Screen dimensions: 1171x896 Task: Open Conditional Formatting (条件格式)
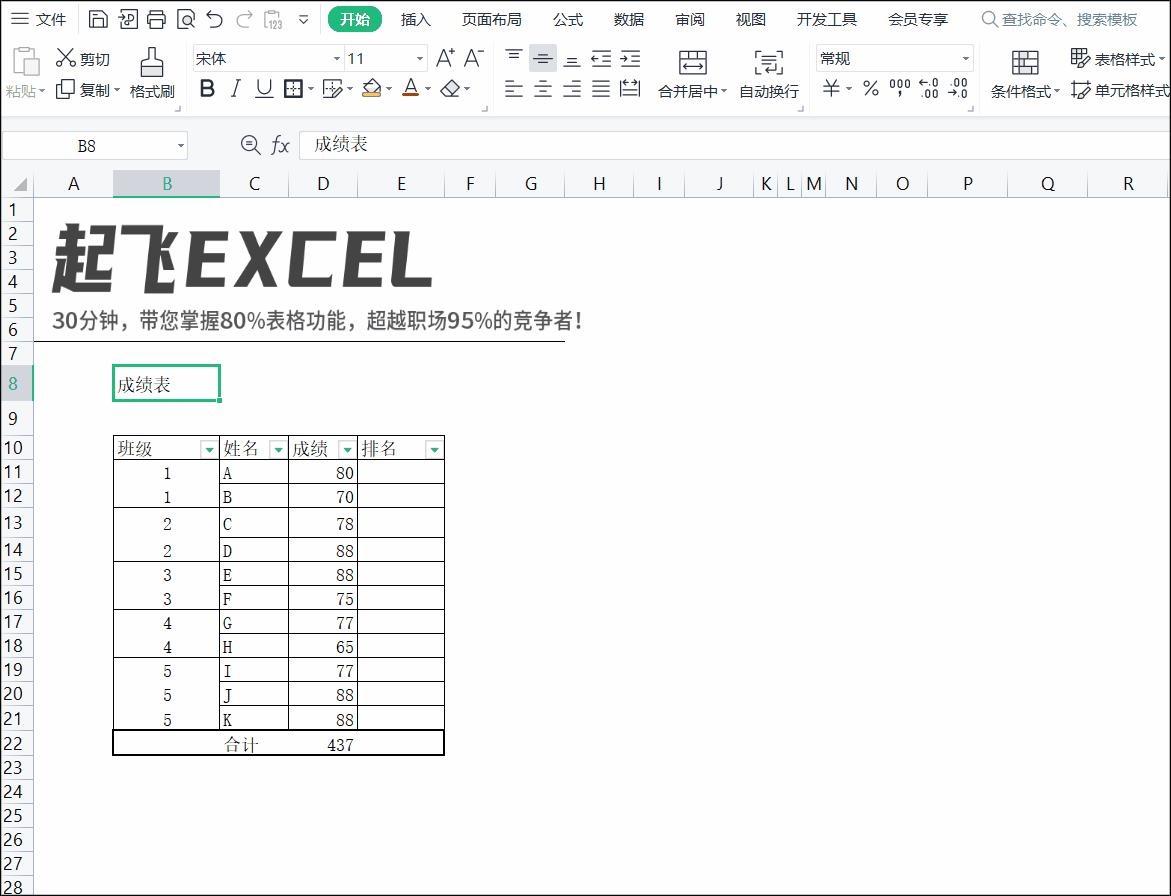pos(1025,73)
